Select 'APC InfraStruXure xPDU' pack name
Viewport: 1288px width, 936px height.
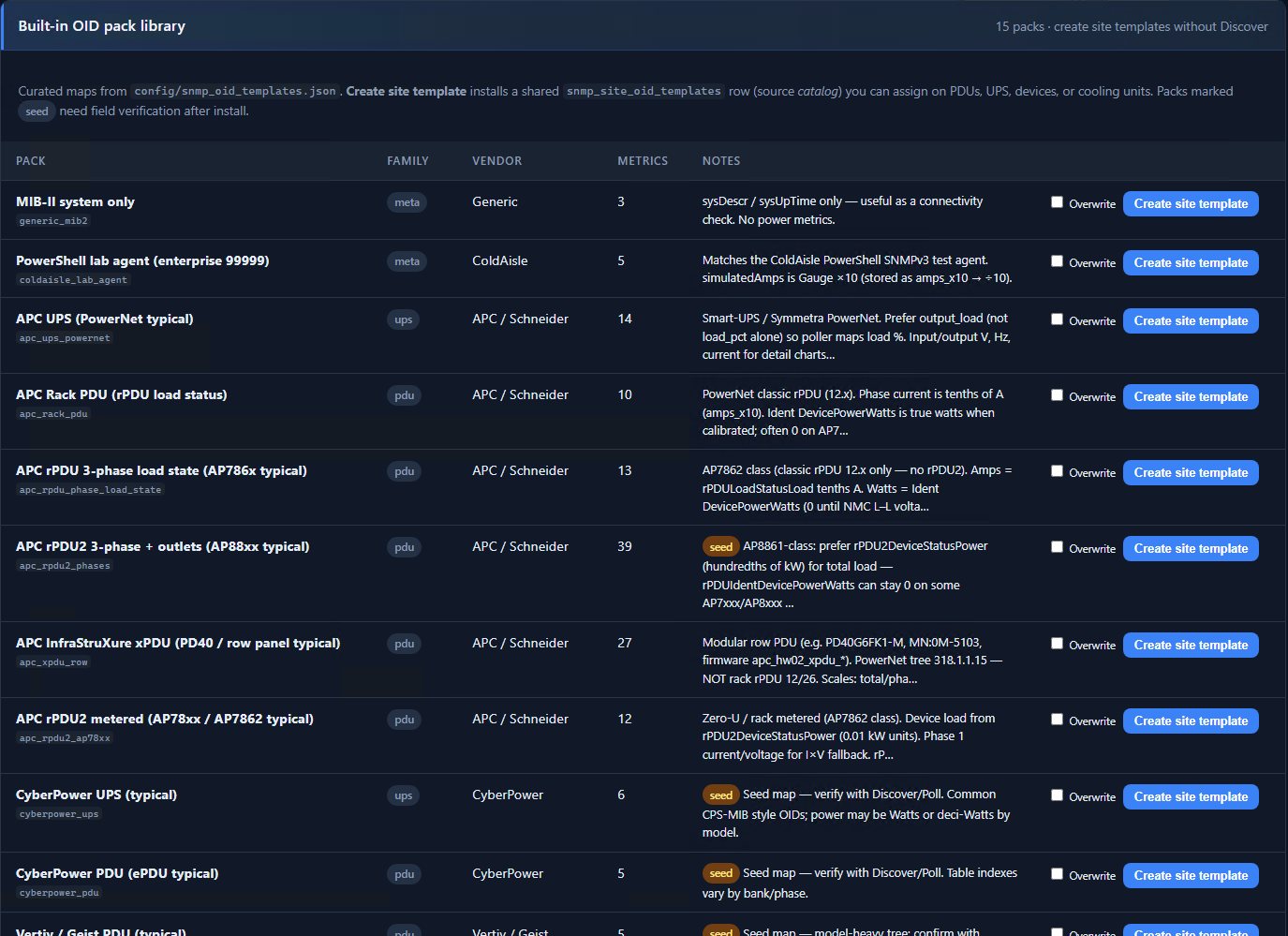tap(178, 643)
